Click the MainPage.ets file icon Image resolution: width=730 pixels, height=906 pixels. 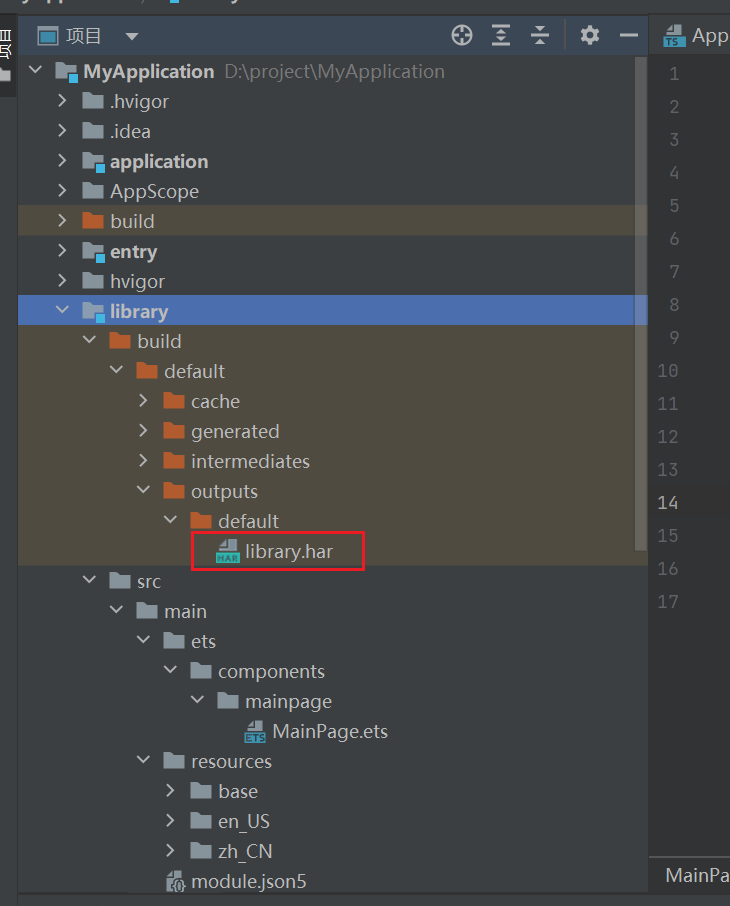tap(255, 731)
